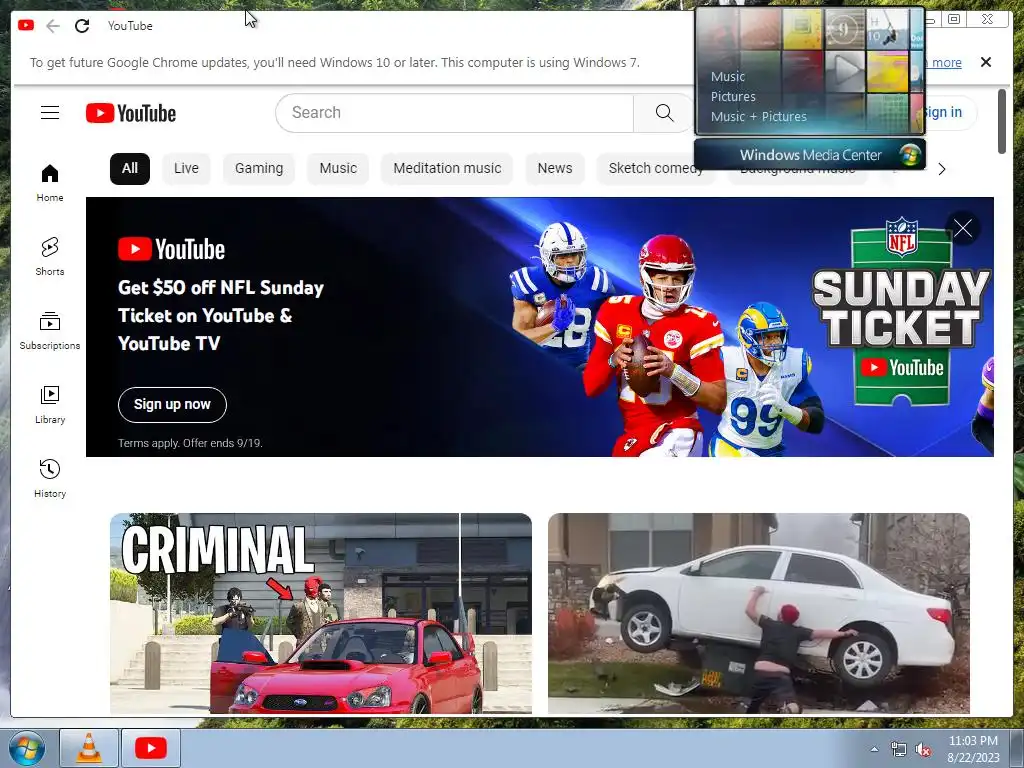Click the NFL Sunday Ticket logo graphic
The width and height of the screenshot is (1024, 768).
click(x=901, y=312)
